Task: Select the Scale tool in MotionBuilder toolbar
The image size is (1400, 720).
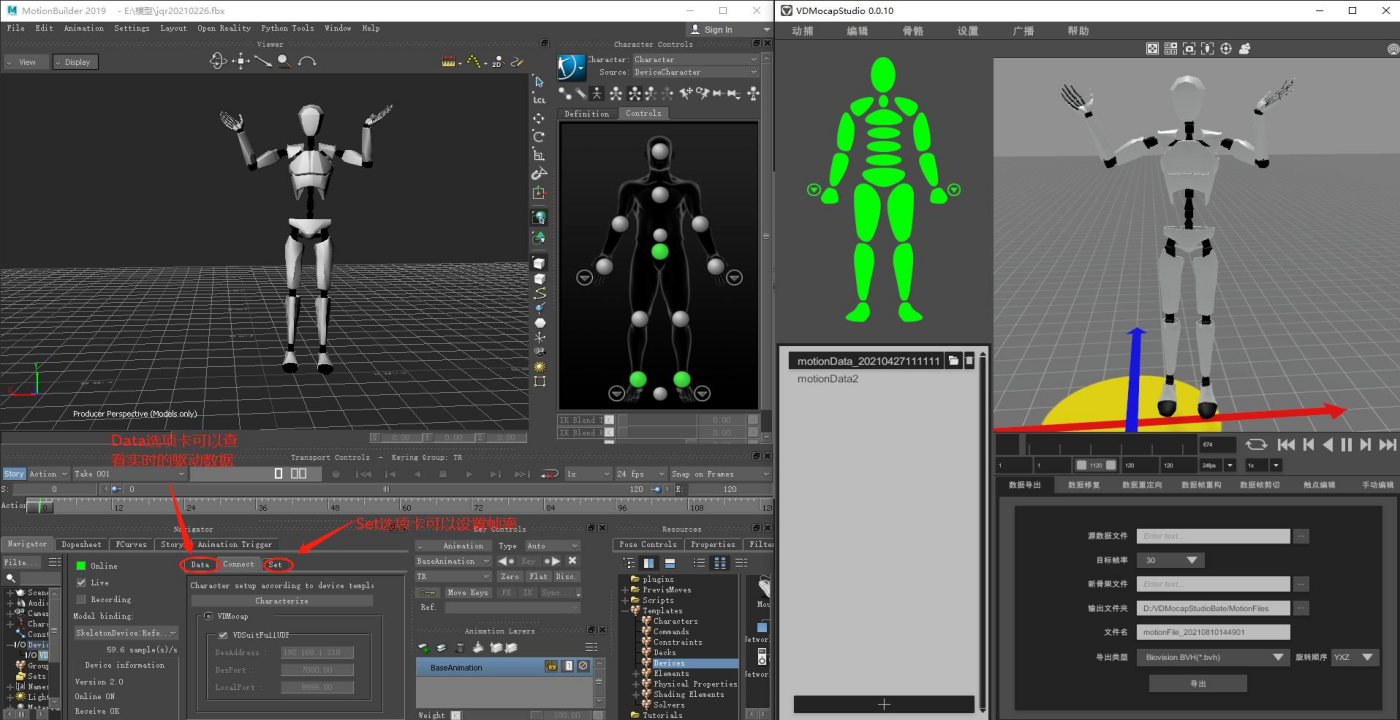Action: tap(539, 155)
